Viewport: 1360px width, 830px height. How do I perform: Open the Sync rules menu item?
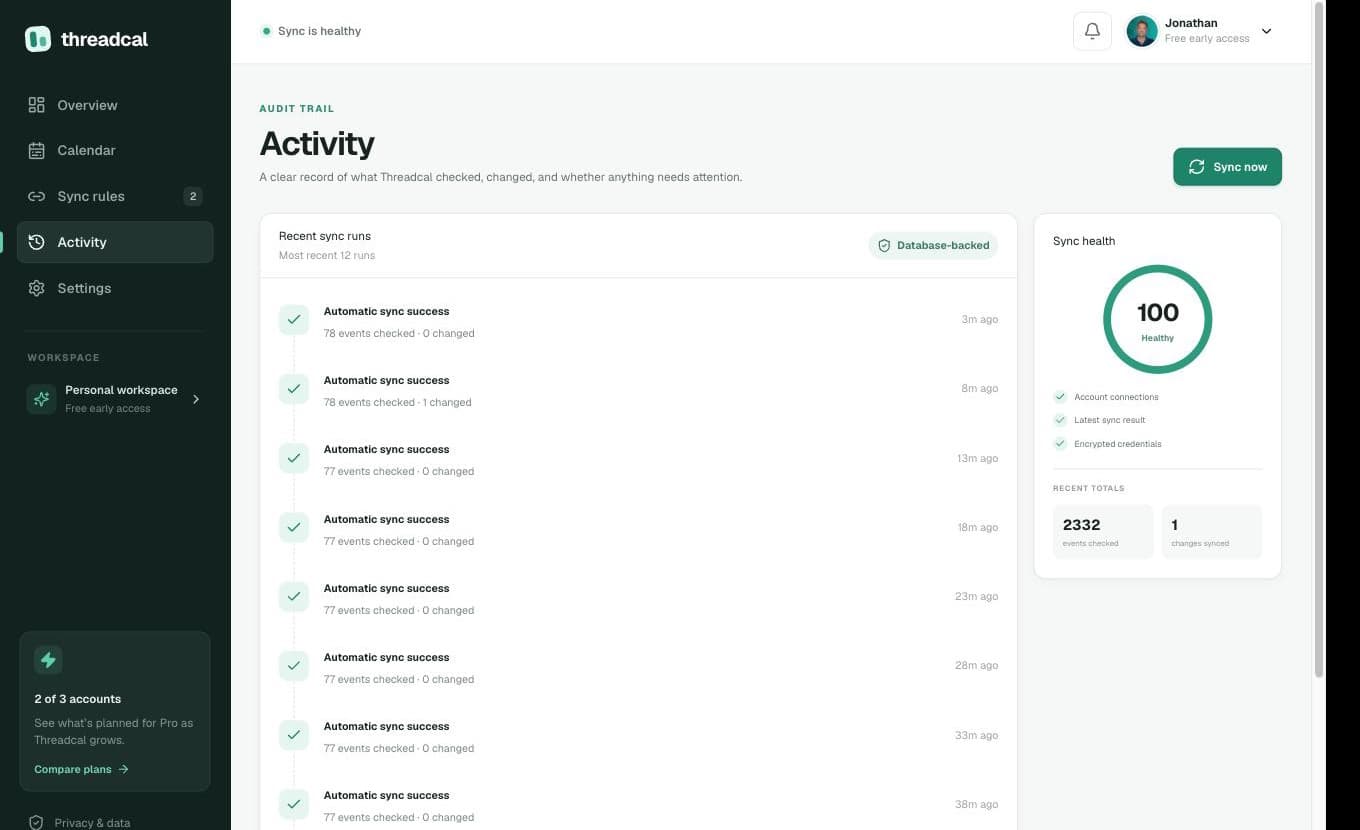pos(115,196)
